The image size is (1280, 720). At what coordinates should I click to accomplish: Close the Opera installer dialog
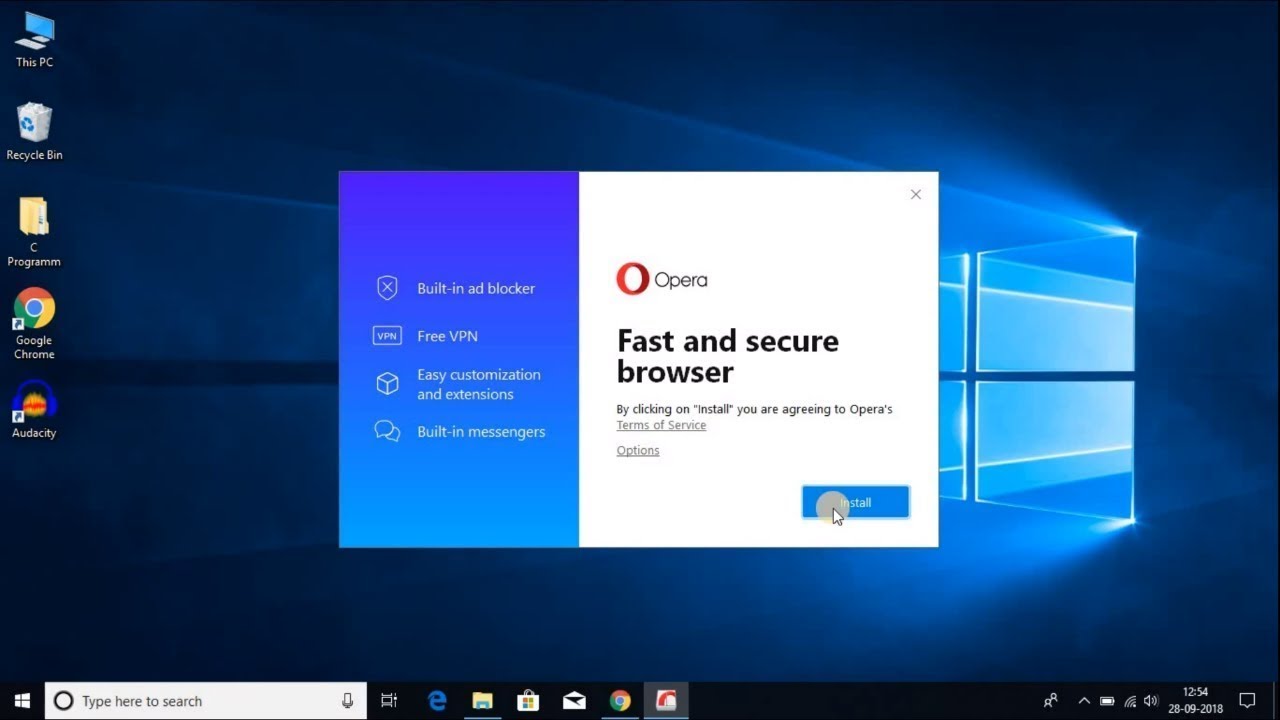pos(915,195)
